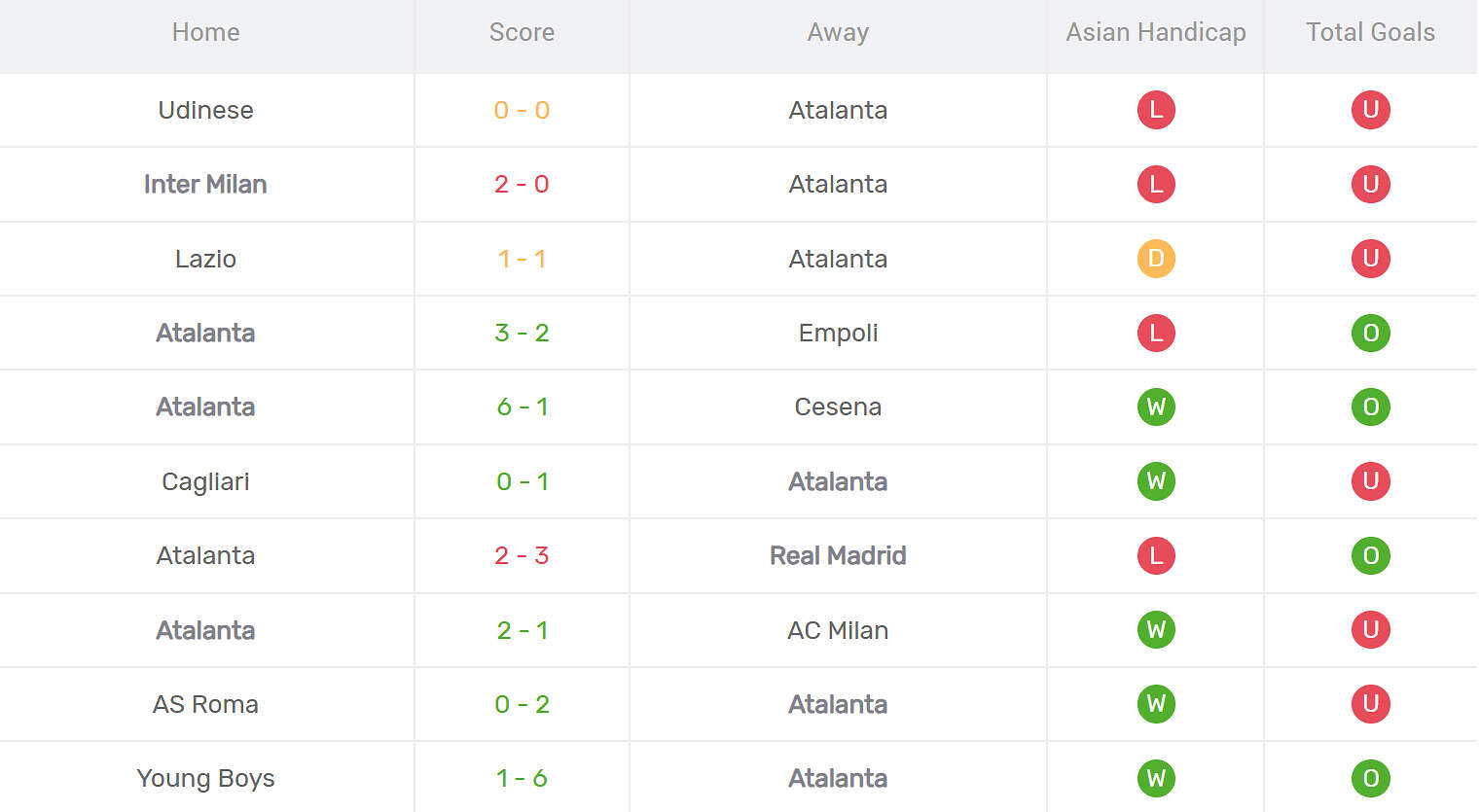The image size is (1480, 812).
Task: Click the 0 - 0 Udinese match score
Action: [522, 110]
